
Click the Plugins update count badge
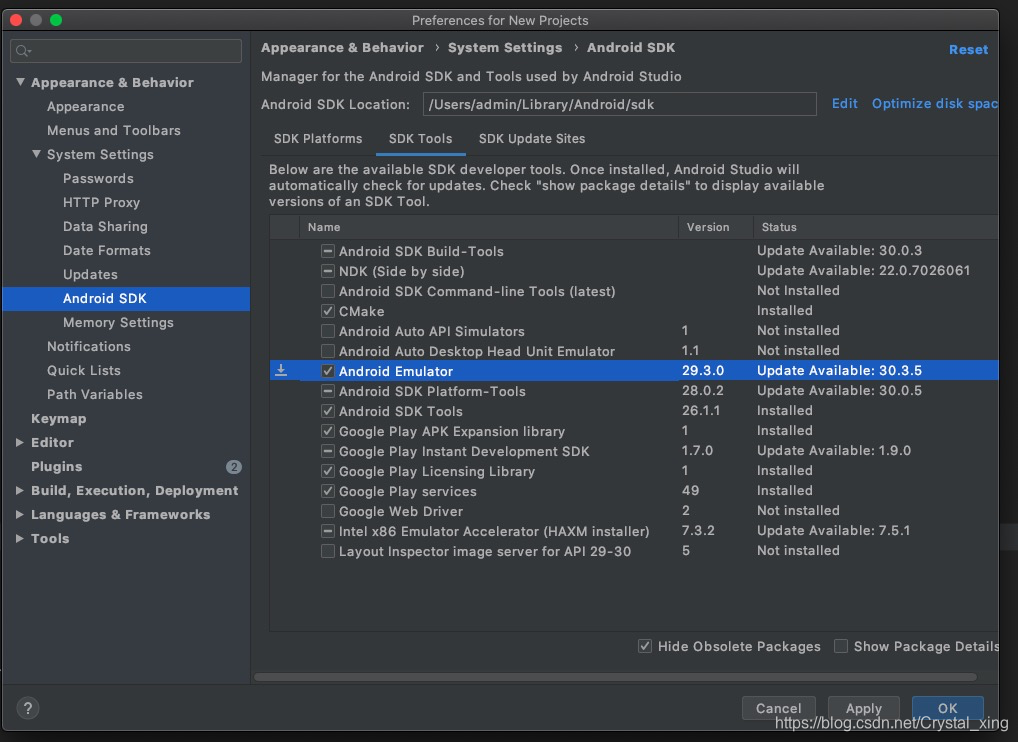coord(234,467)
